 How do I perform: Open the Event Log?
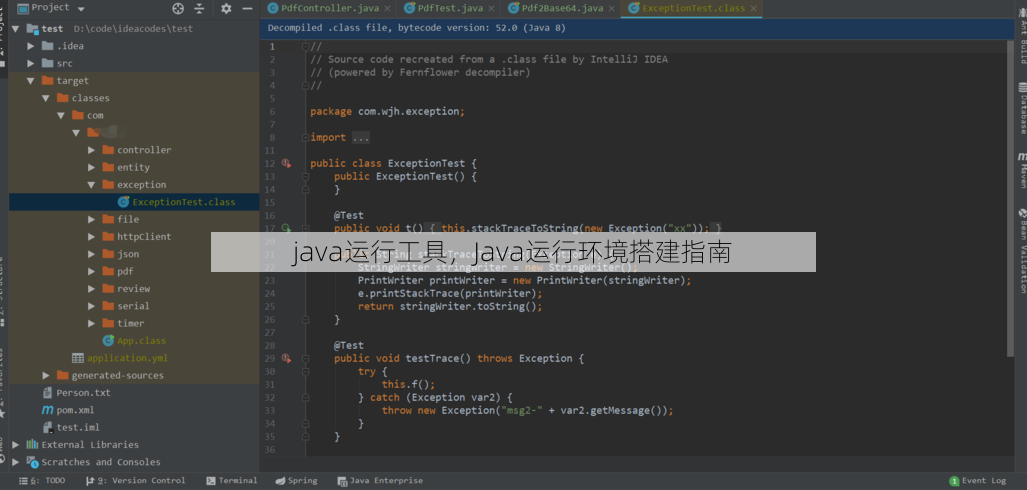pyautogui.click(x=978, y=481)
